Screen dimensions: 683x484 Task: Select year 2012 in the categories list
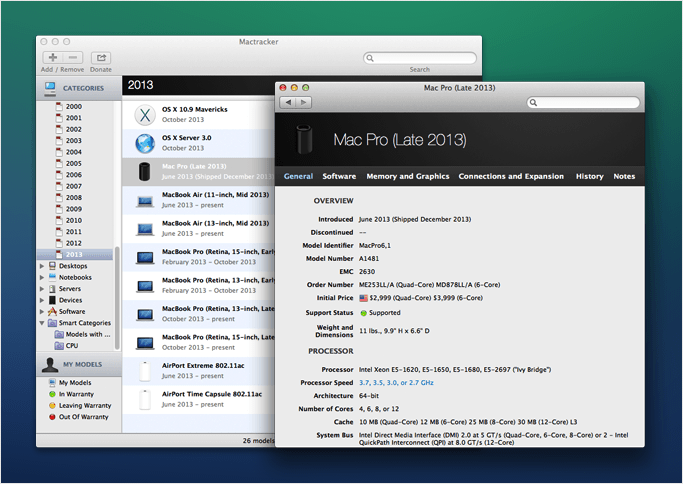74,243
